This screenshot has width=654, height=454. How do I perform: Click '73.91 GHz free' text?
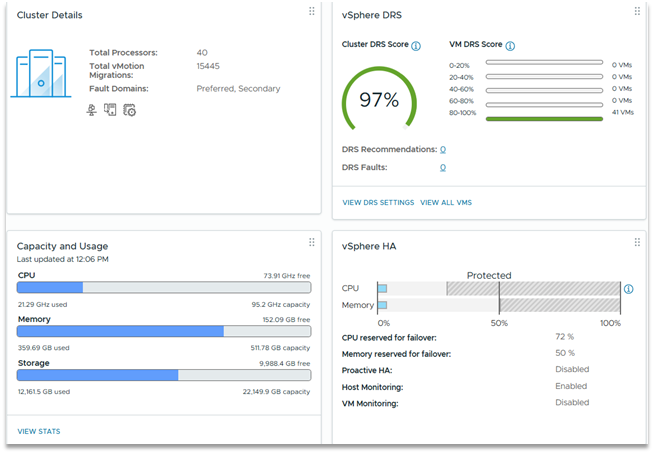(x=287, y=275)
